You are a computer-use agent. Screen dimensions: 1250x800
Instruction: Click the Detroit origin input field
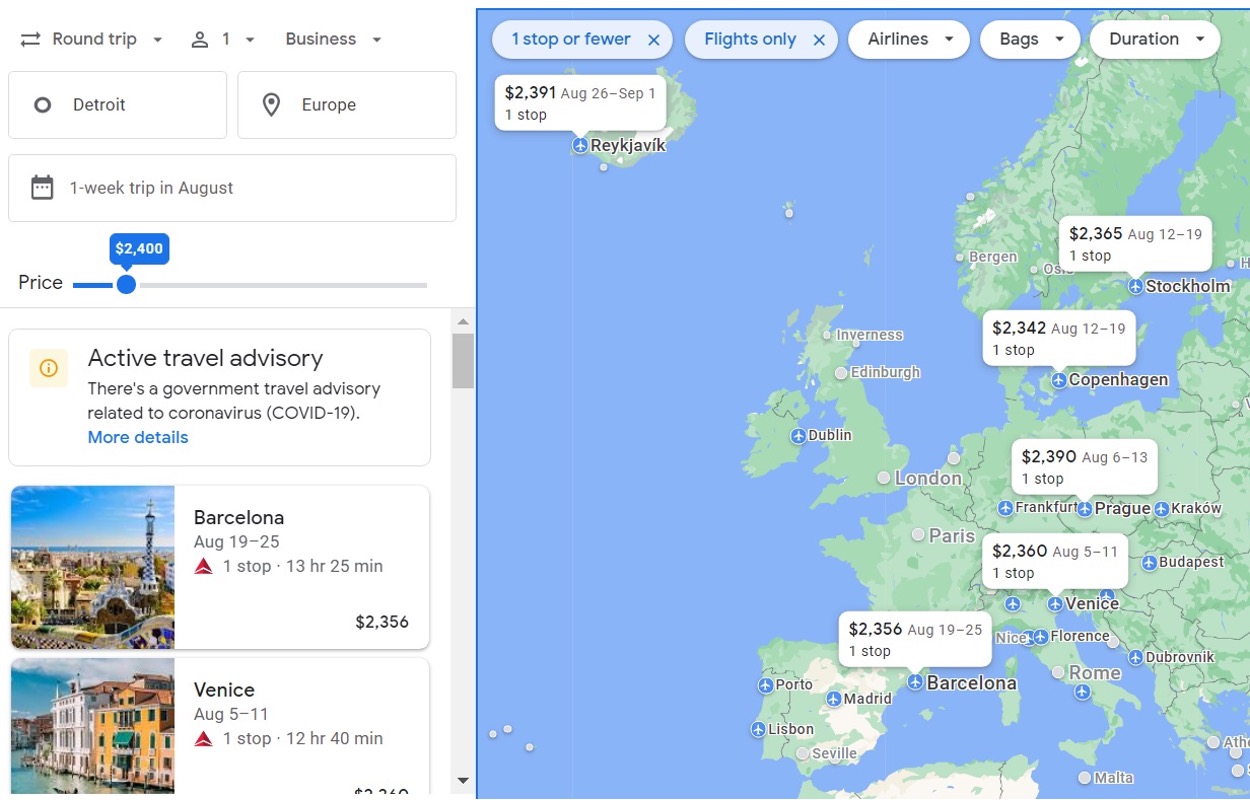(117, 105)
